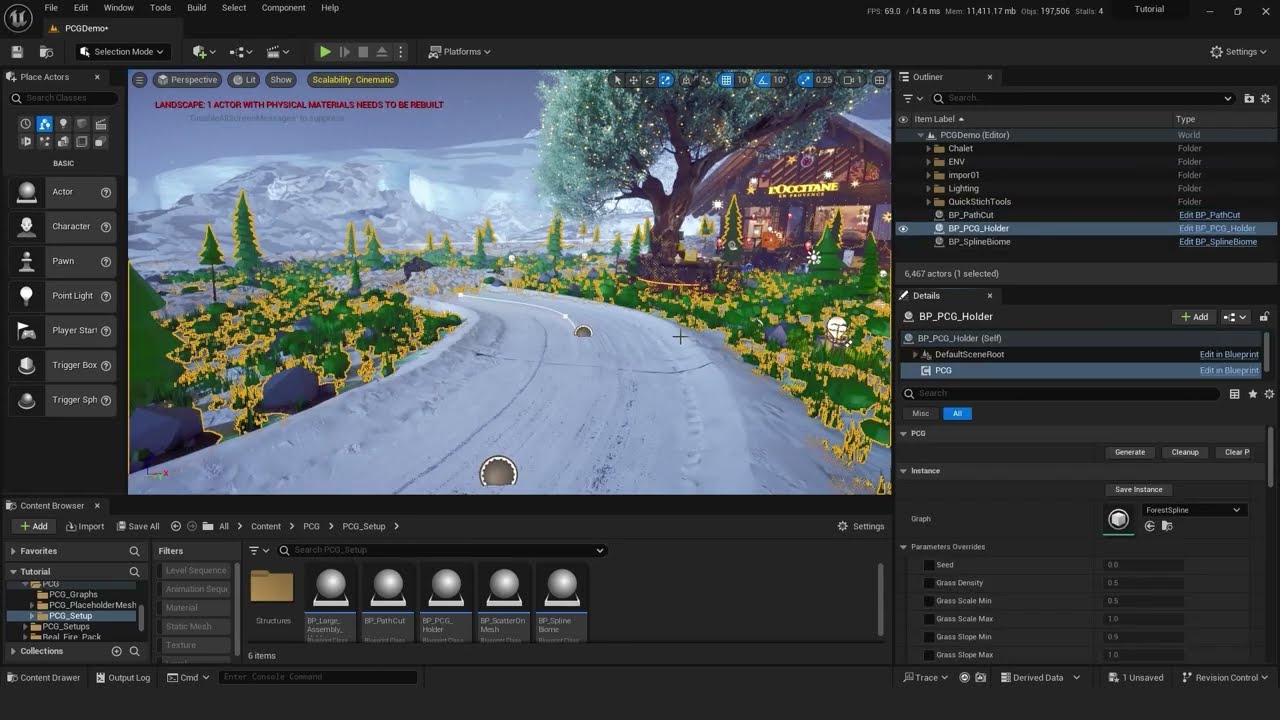Collapse the Parameters Overrides section
This screenshot has width=1280, height=720.
tap(903, 547)
